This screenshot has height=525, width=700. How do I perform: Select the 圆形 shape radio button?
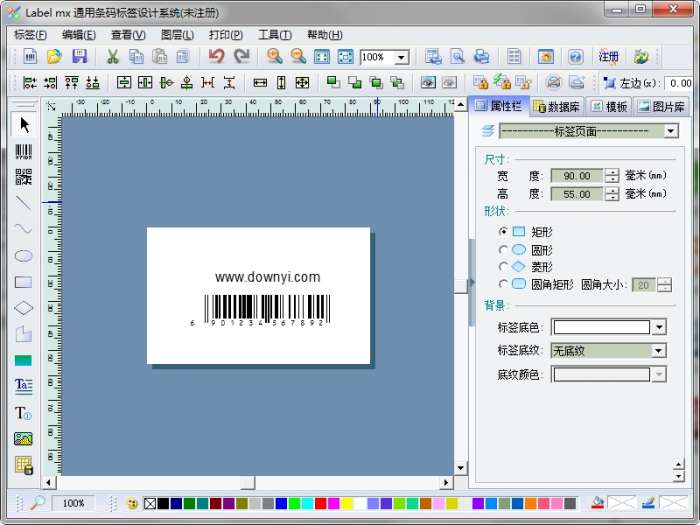pyautogui.click(x=503, y=250)
